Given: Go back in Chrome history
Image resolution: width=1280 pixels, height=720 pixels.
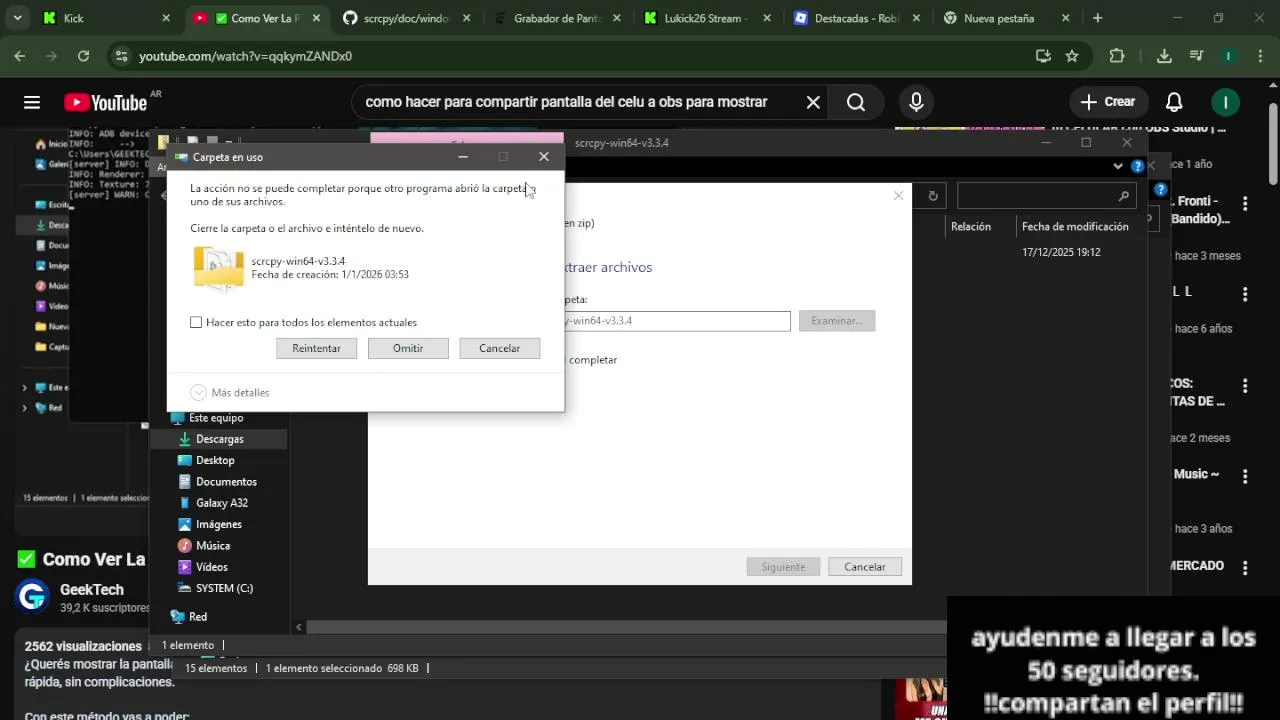Looking at the screenshot, I should 20,56.
